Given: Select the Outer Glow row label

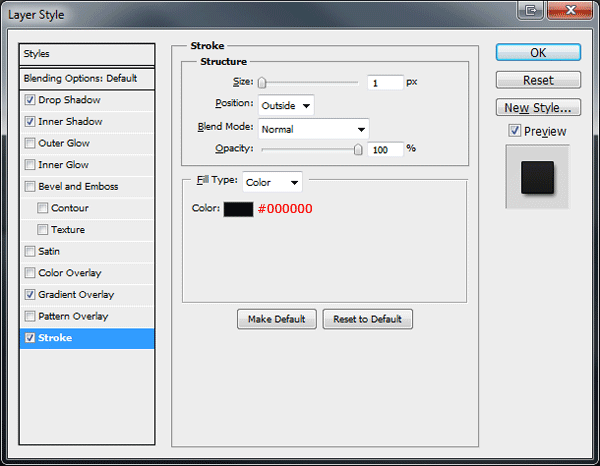Looking at the screenshot, I should click(64, 143).
